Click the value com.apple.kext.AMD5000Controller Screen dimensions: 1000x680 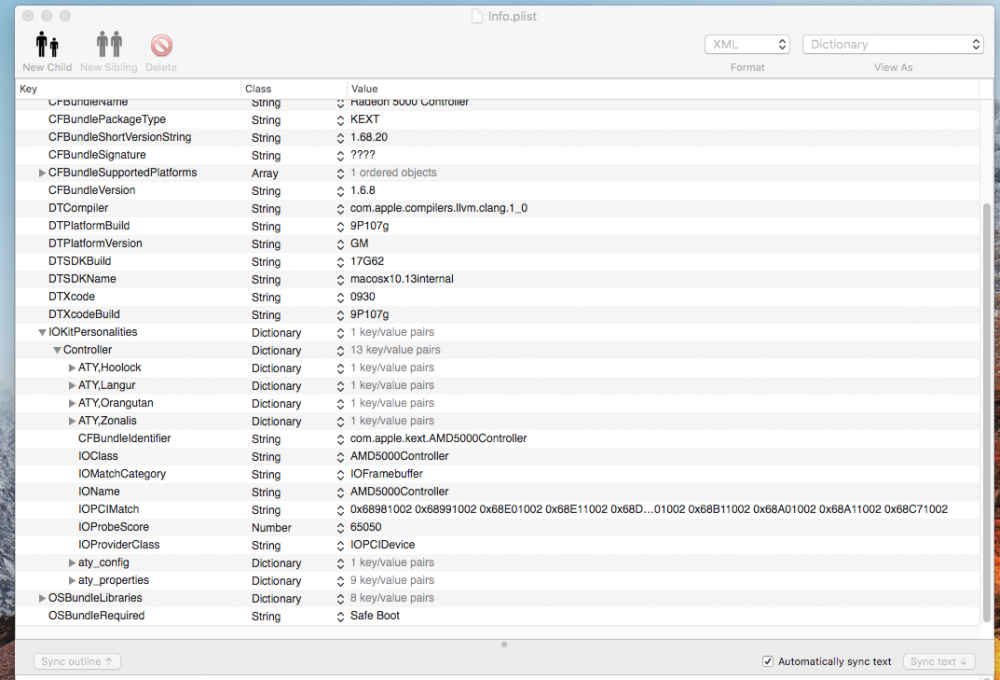[438, 438]
